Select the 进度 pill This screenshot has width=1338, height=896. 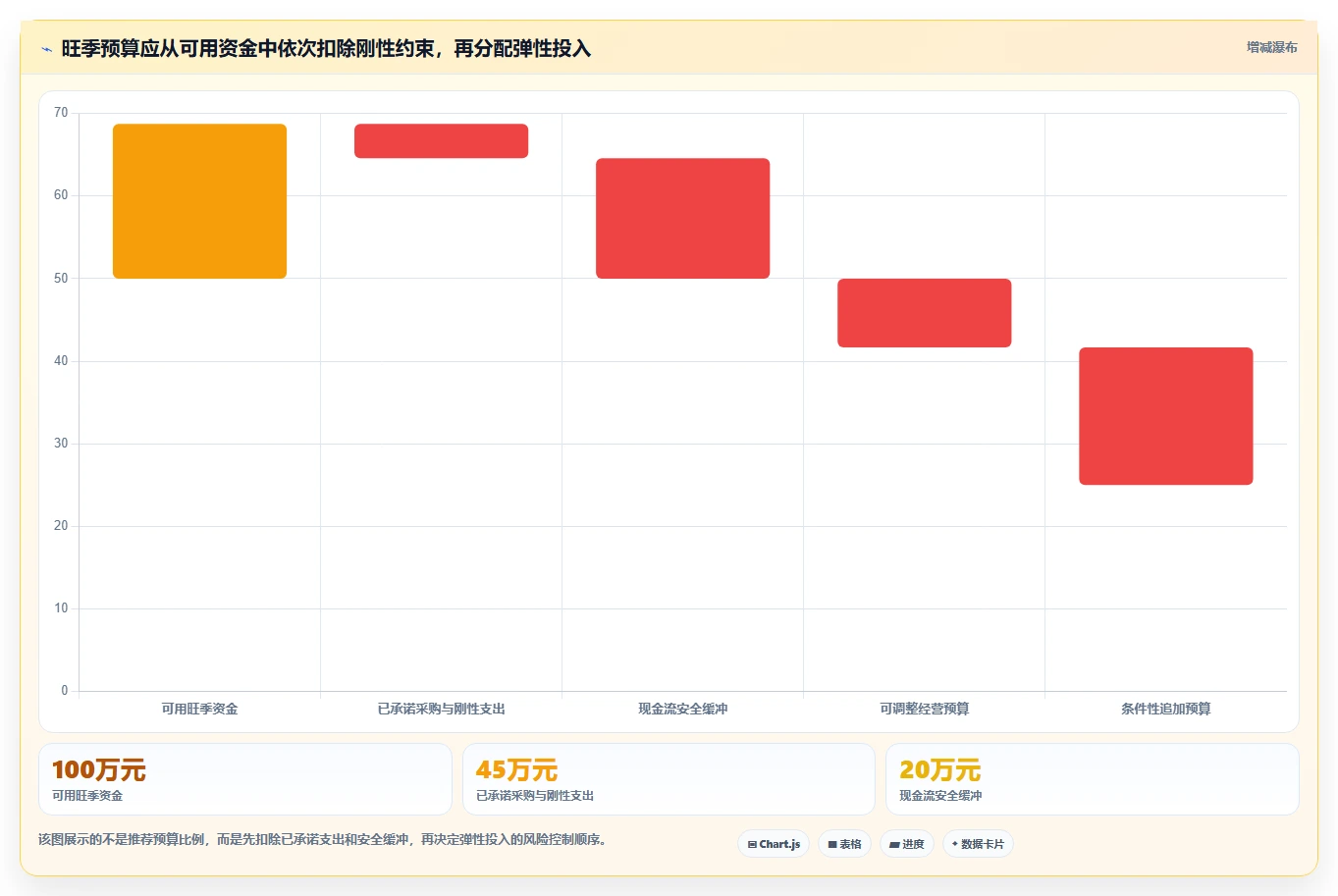pyautogui.click(x=907, y=844)
